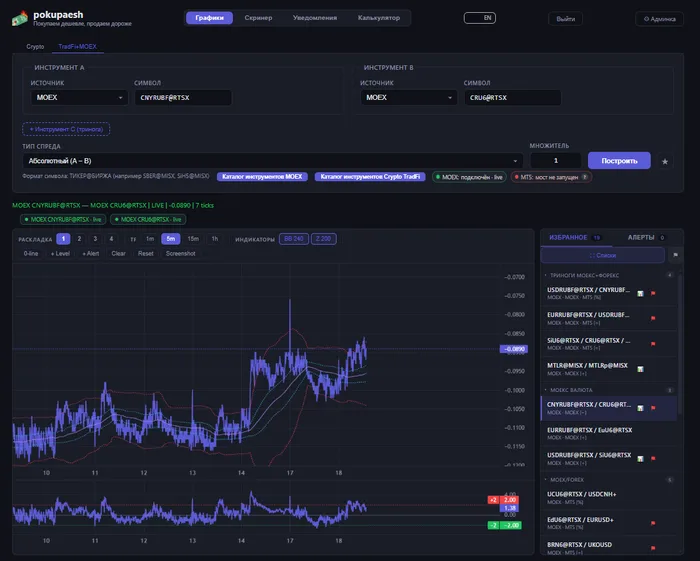
Task: Select the 5m timeframe
Action: pyautogui.click(x=171, y=239)
